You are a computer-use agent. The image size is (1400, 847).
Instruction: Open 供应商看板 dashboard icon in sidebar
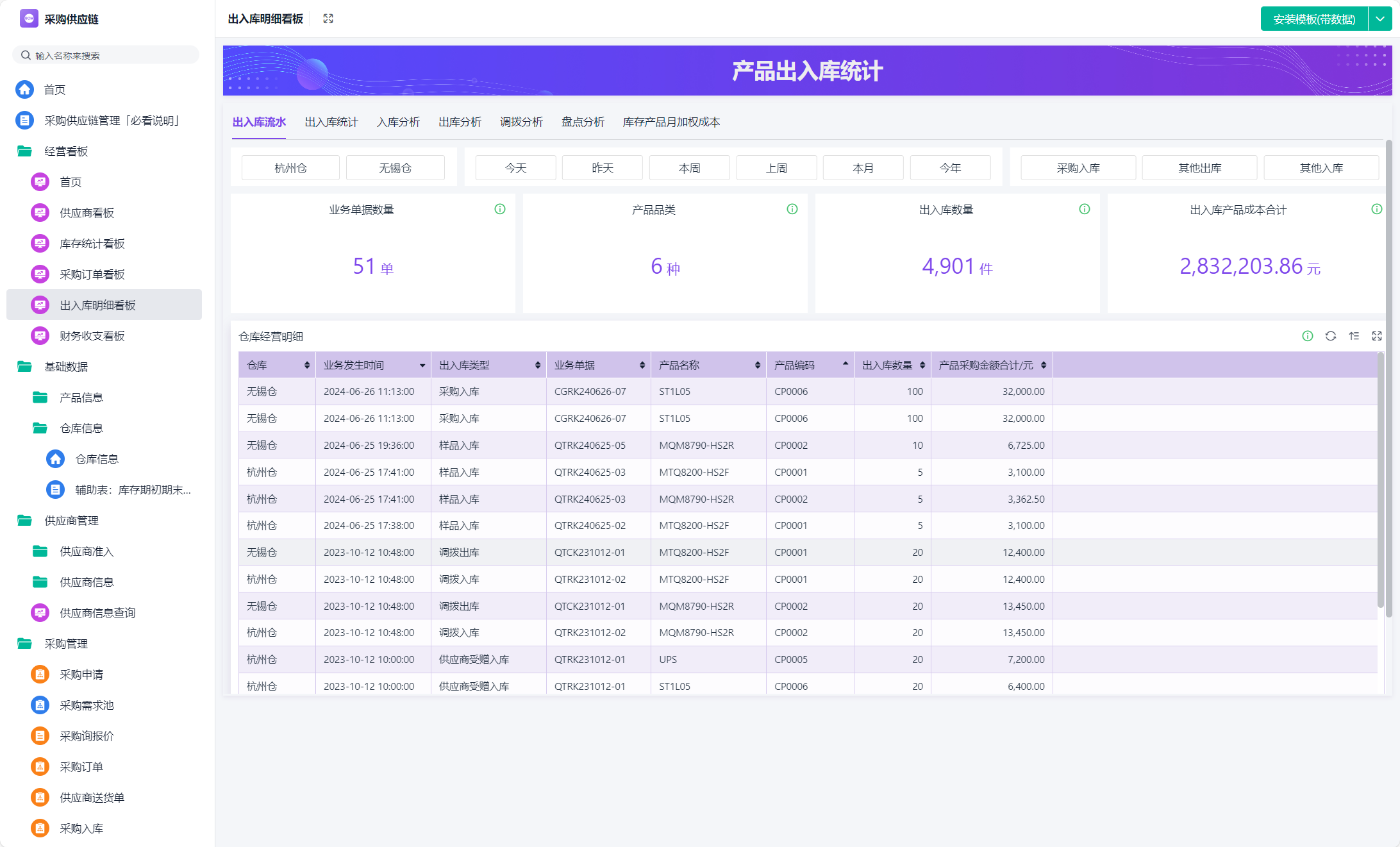(40, 213)
